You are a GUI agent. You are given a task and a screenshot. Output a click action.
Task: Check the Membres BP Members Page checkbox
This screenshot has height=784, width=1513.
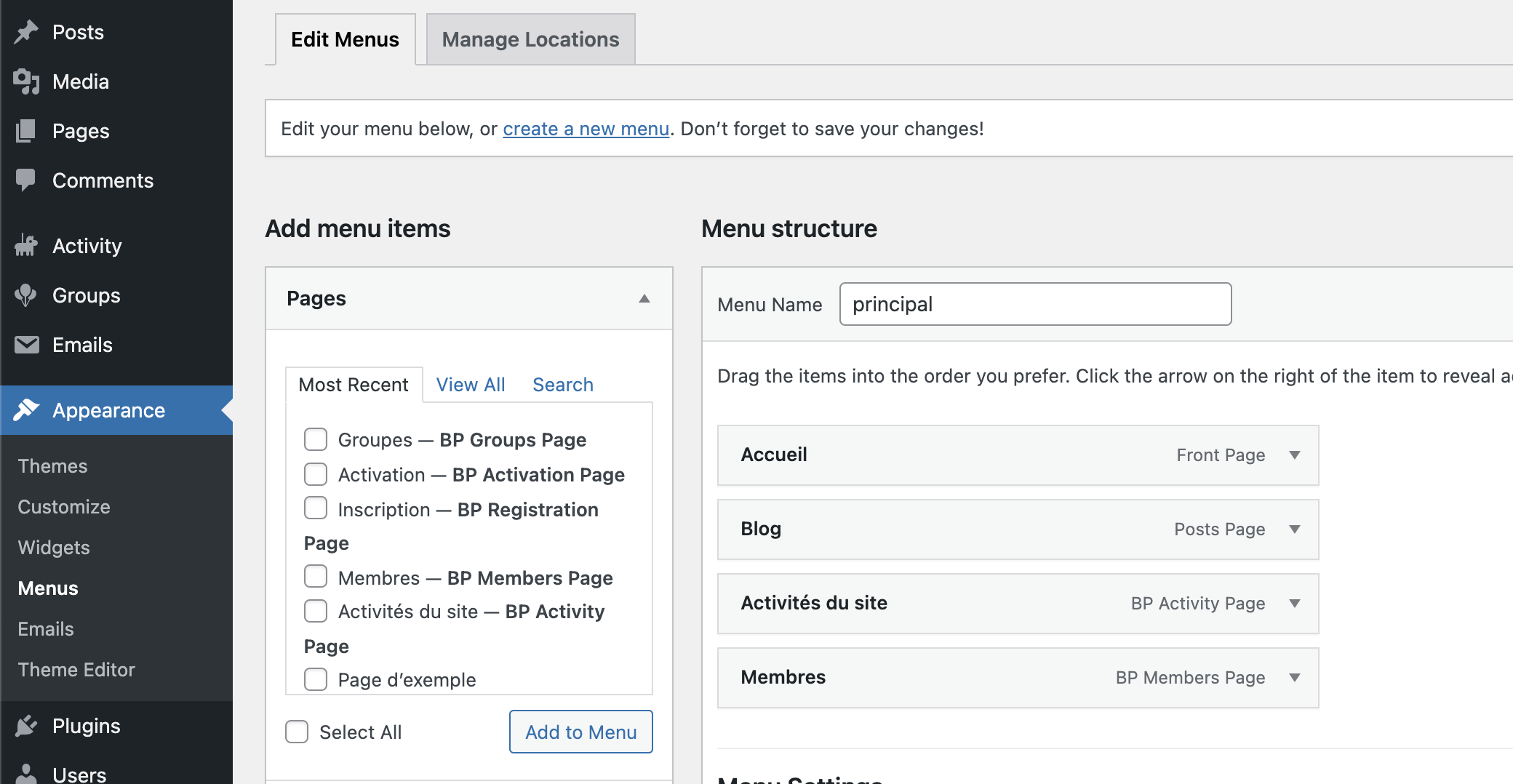[316, 576]
